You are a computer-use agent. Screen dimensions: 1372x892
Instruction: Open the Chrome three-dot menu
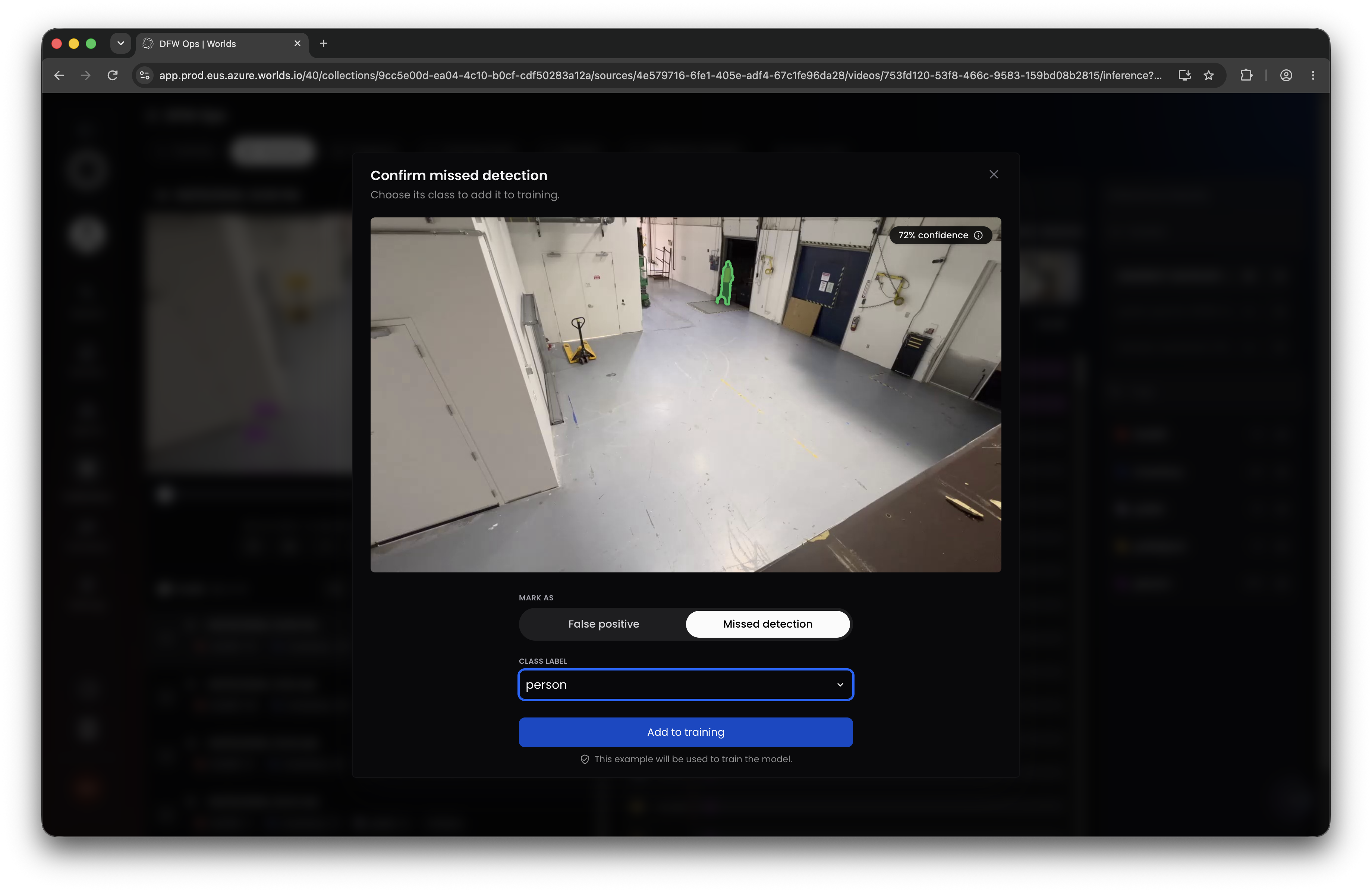click(x=1313, y=76)
